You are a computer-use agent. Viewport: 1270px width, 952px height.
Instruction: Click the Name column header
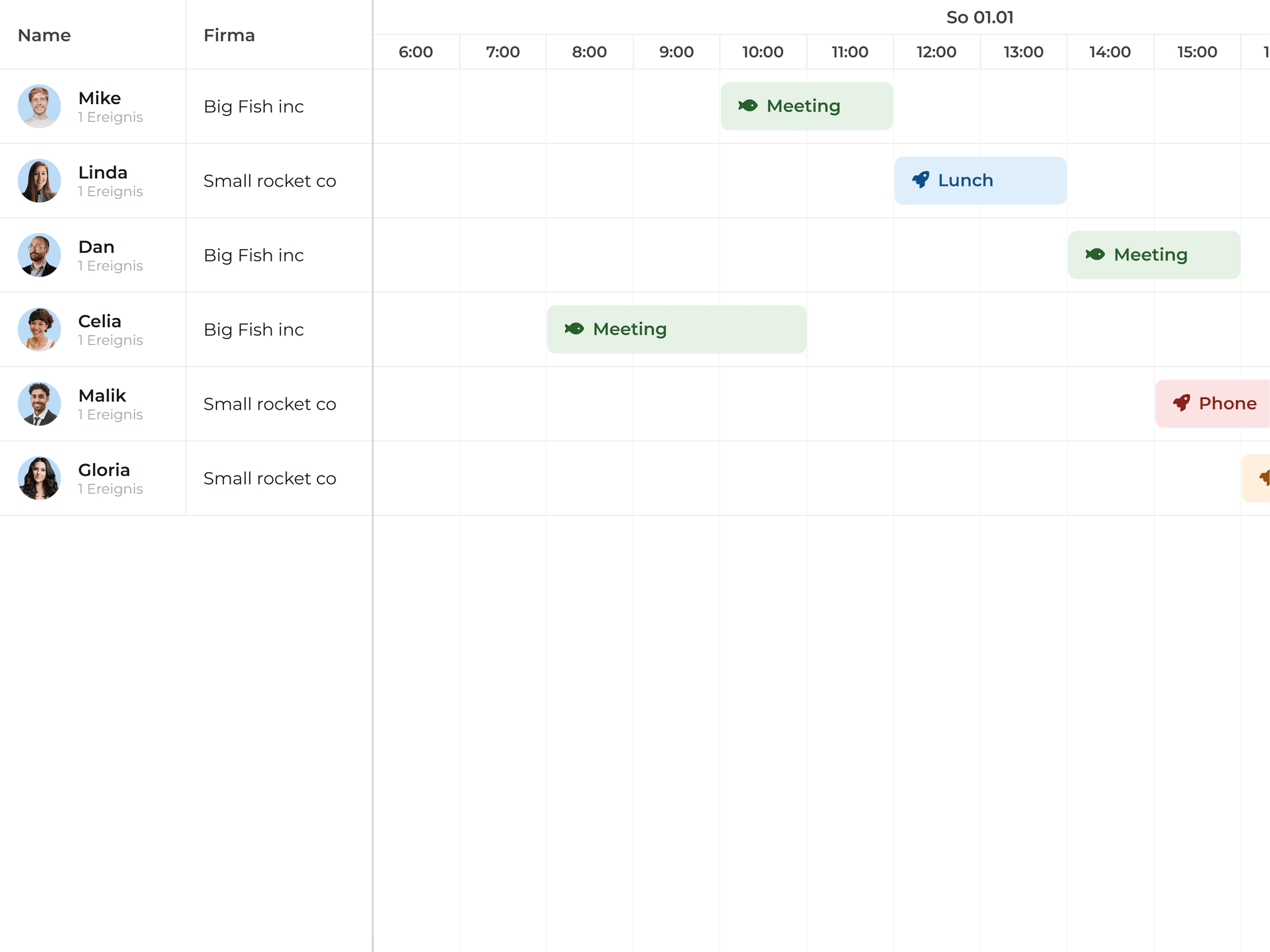pos(43,35)
